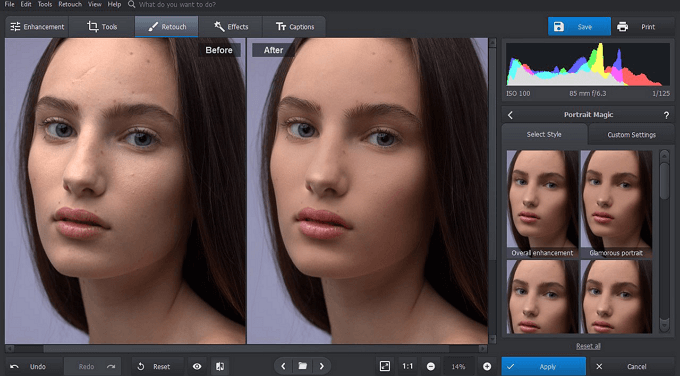The height and width of the screenshot is (376, 680).
Task: Open the Retouch menu in menu bar
Action: tap(70, 4)
